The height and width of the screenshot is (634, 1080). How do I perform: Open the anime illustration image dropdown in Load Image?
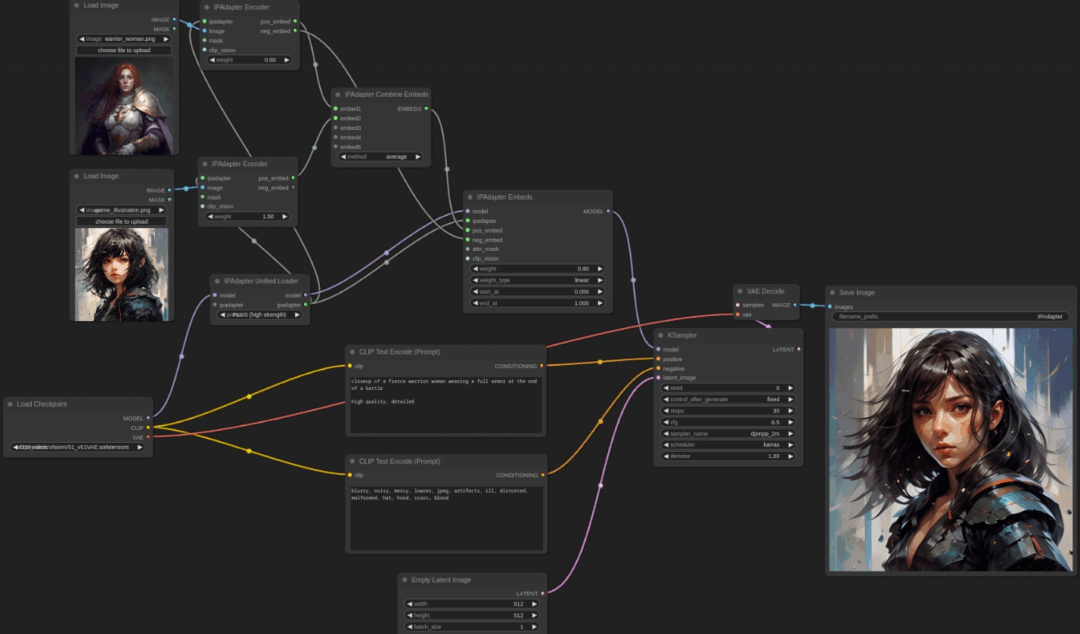coord(121,210)
